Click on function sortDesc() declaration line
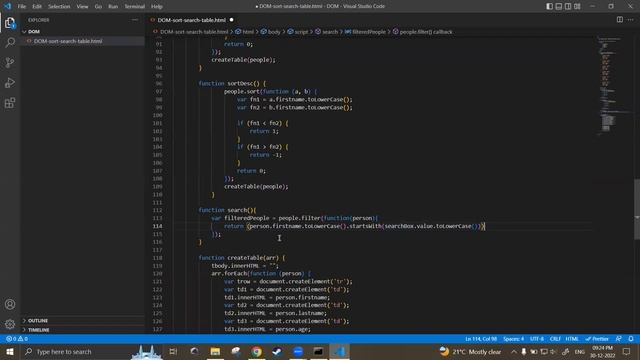640x360 pixels. coord(232,83)
